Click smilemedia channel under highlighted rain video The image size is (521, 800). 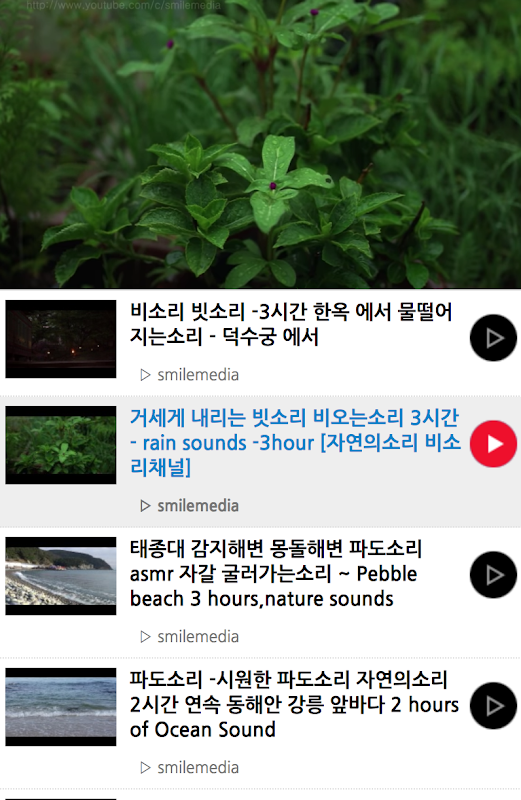[x=198, y=506]
